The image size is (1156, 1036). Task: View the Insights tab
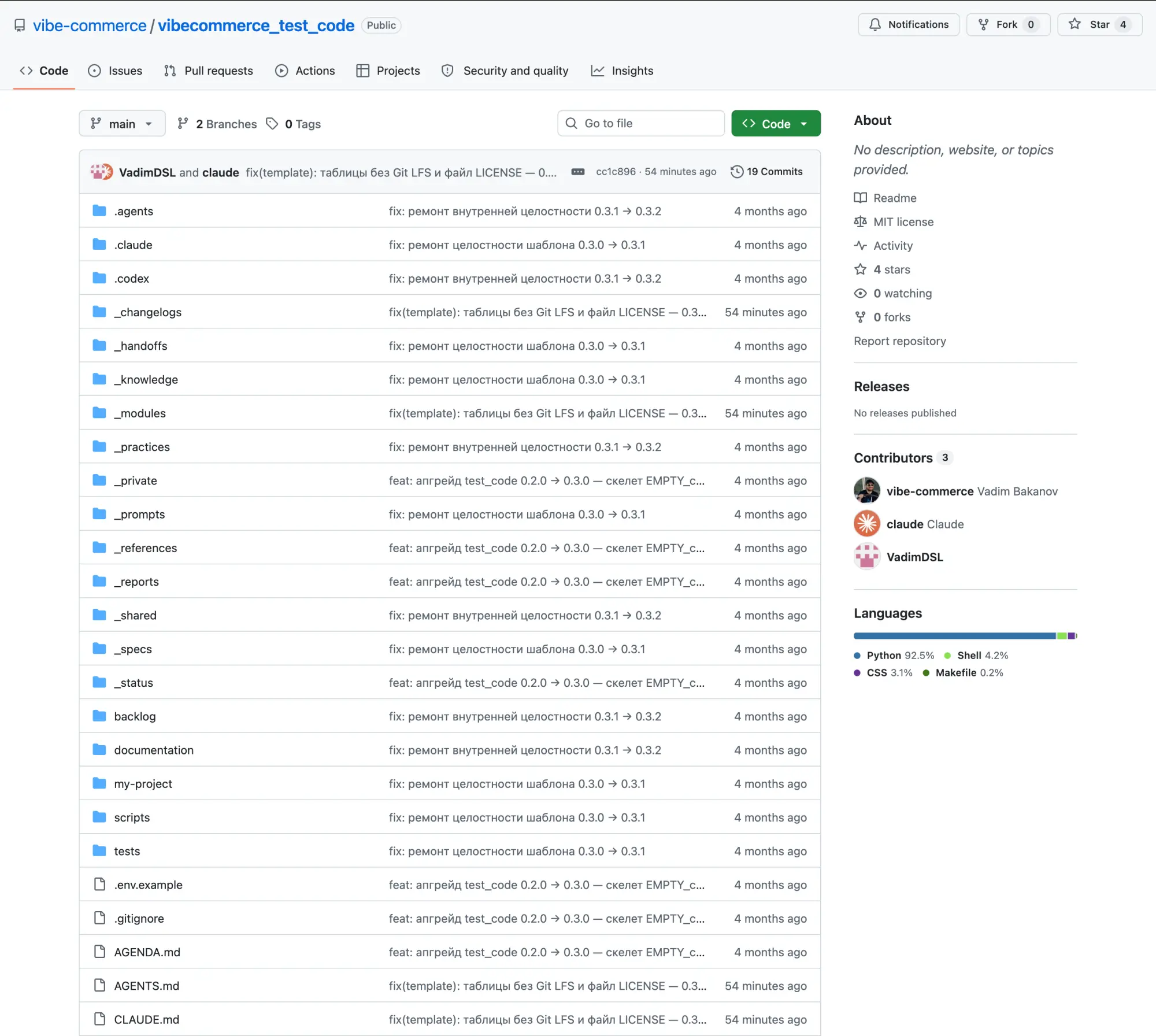(623, 71)
